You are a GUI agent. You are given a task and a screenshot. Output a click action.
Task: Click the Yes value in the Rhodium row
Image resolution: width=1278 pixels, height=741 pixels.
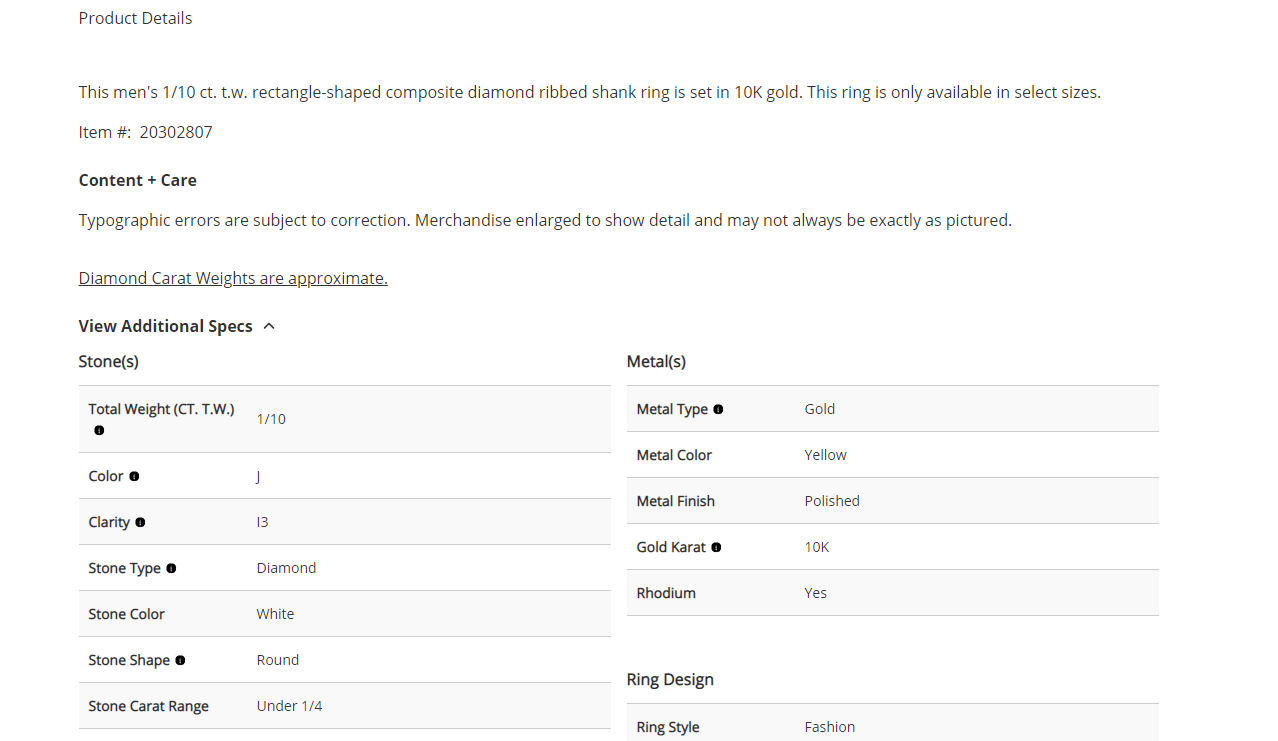point(816,593)
